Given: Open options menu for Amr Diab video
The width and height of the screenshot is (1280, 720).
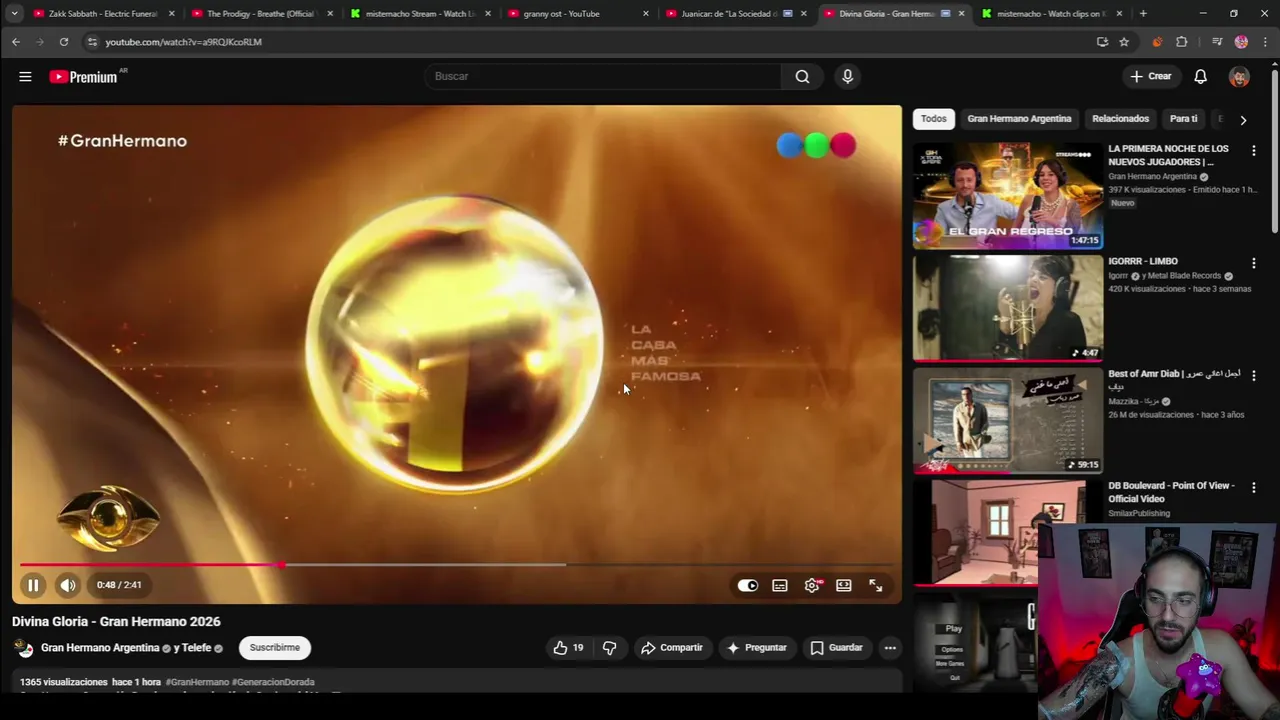Looking at the screenshot, I should point(1253,375).
